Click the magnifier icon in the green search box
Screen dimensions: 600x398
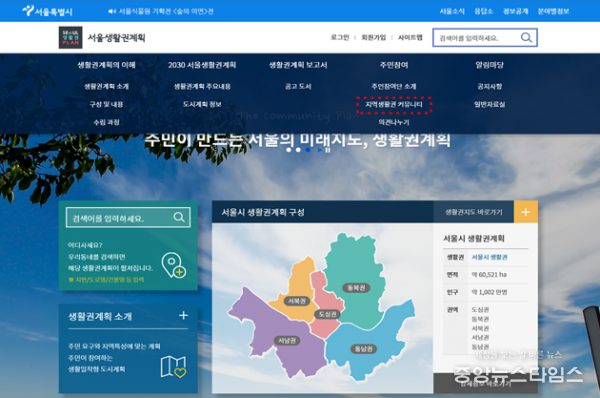point(179,217)
